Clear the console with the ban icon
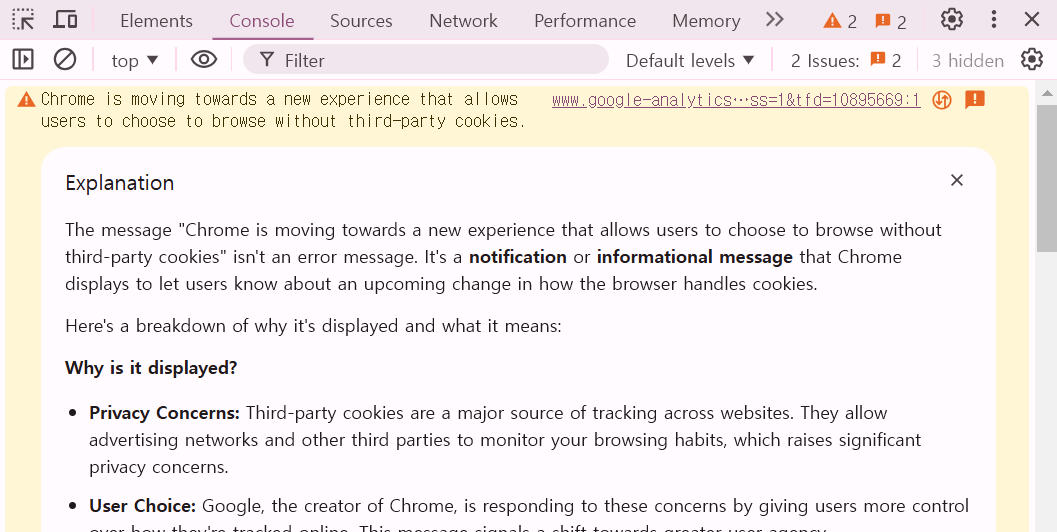The image size is (1057, 532). (x=65, y=60)
